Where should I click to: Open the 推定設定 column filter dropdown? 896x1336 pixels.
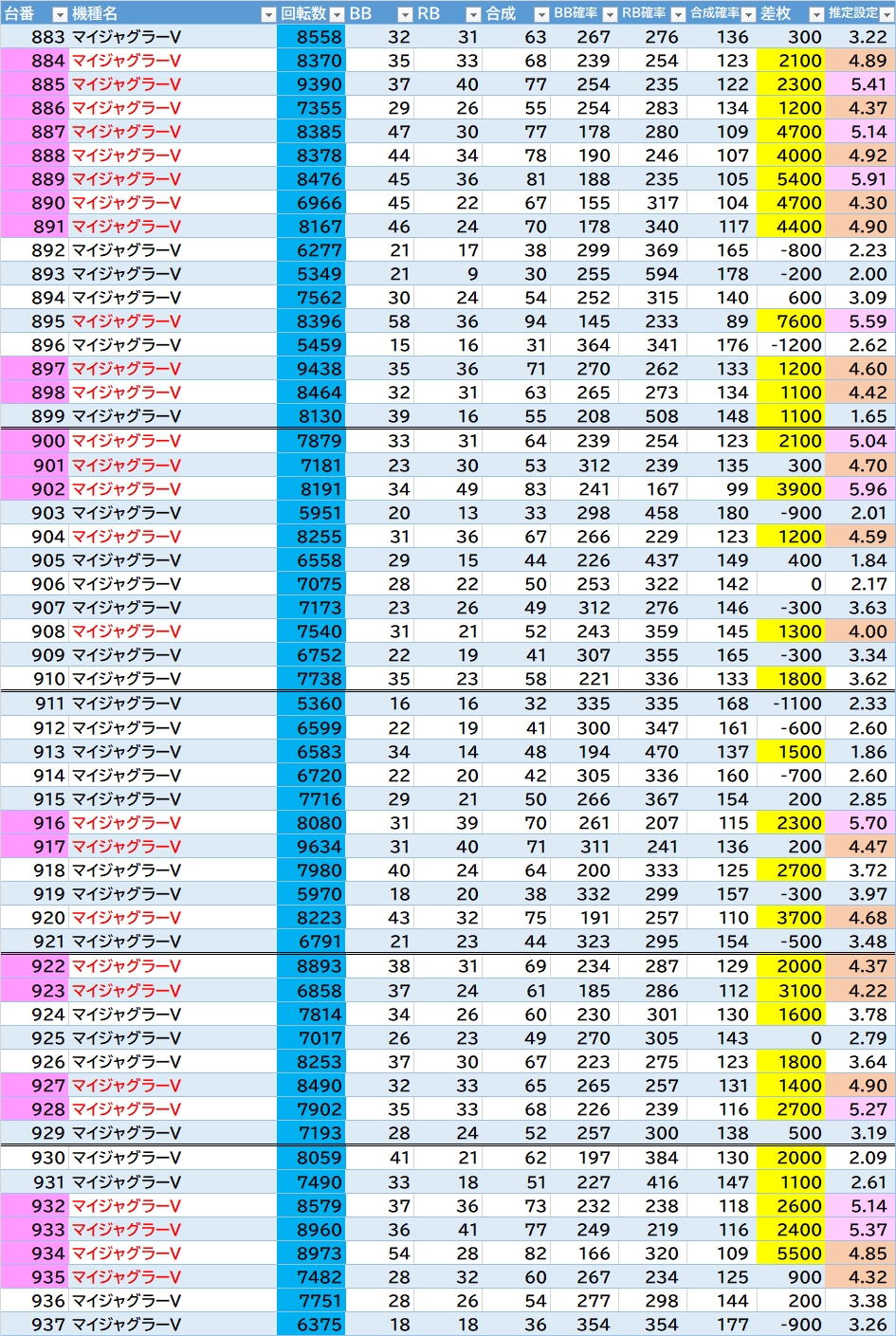pos(886,13)
